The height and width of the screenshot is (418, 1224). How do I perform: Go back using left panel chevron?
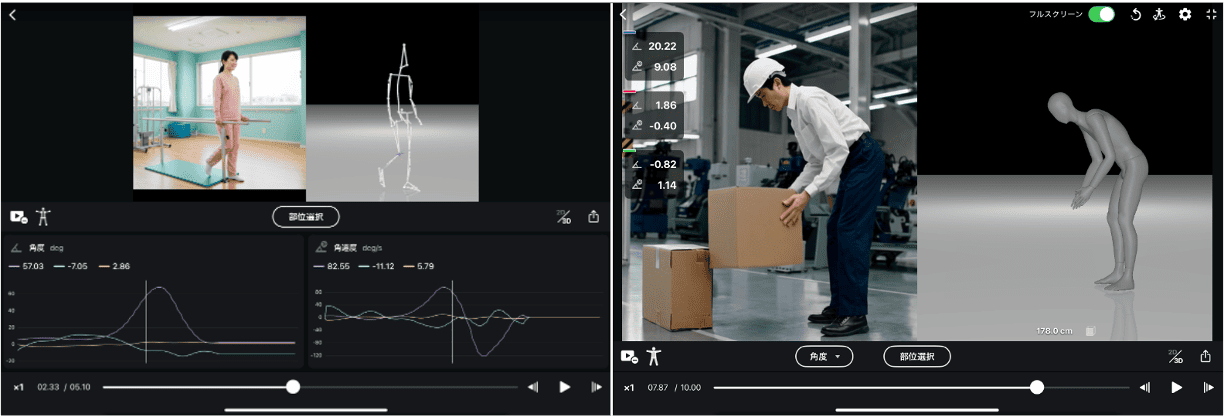pyautogui.click(x=12, y=15)
